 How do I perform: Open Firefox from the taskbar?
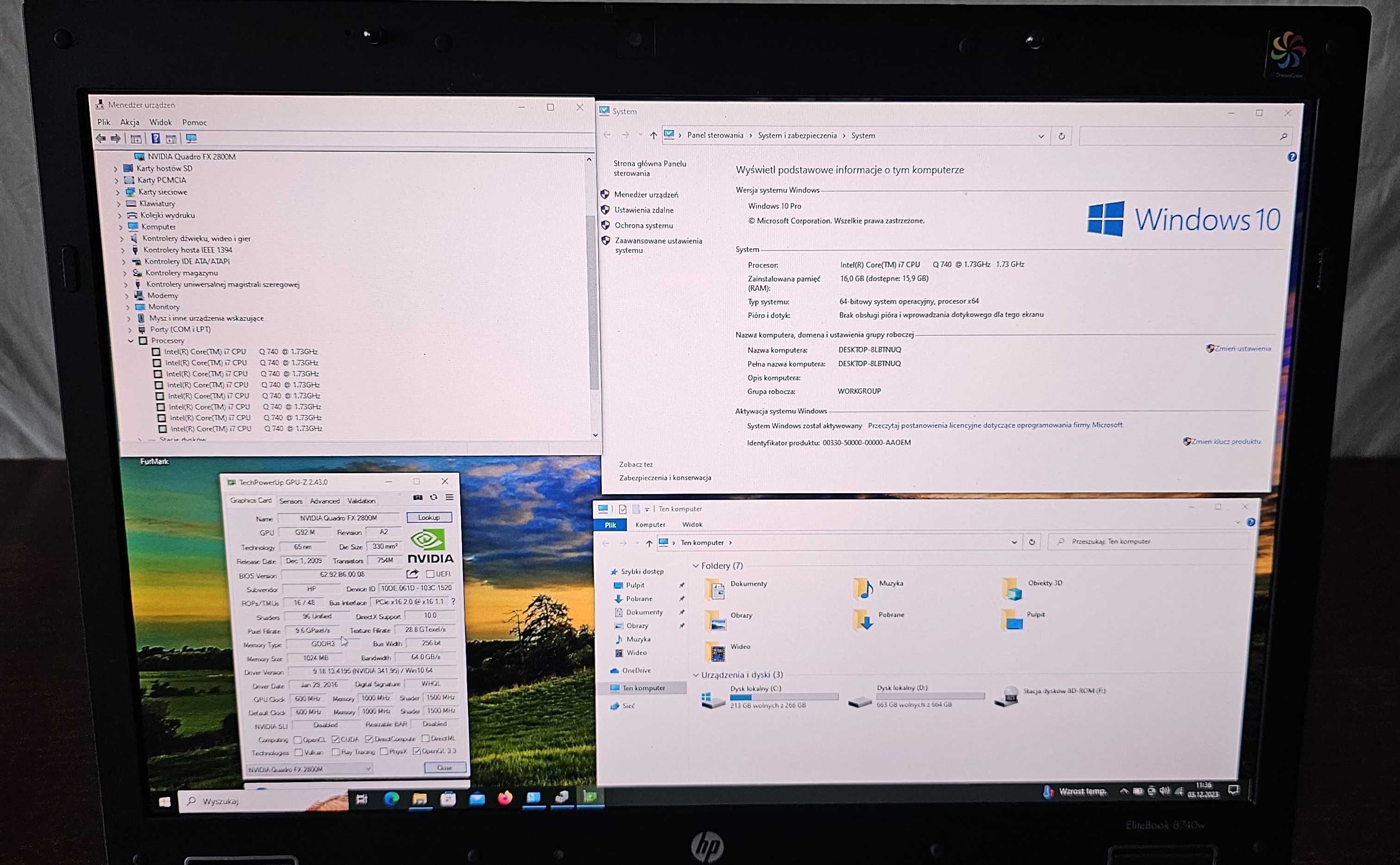pyautogui.click(x=505, y=798)
